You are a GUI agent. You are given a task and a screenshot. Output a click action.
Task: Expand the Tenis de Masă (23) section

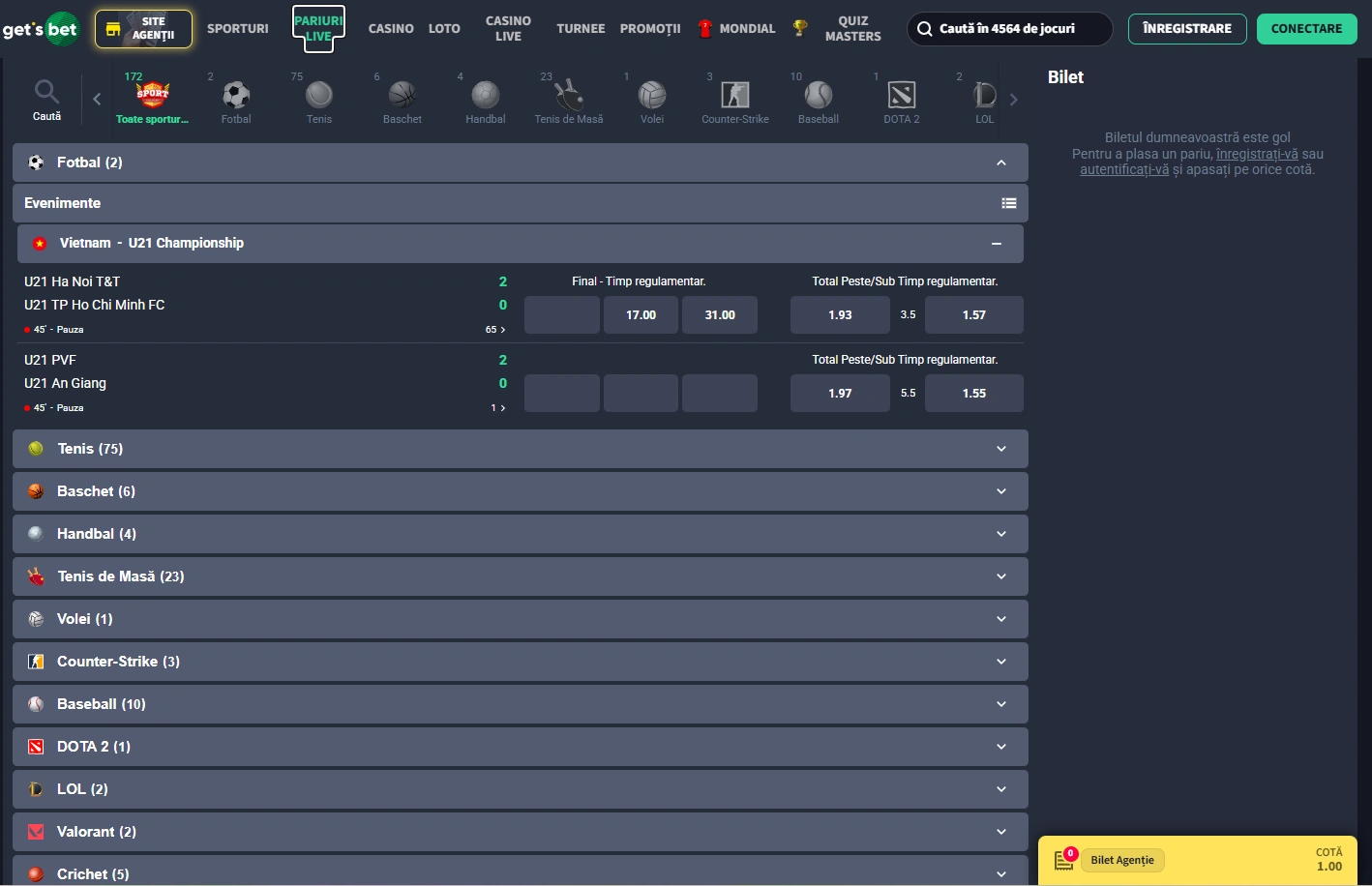[x=521, y=576]
